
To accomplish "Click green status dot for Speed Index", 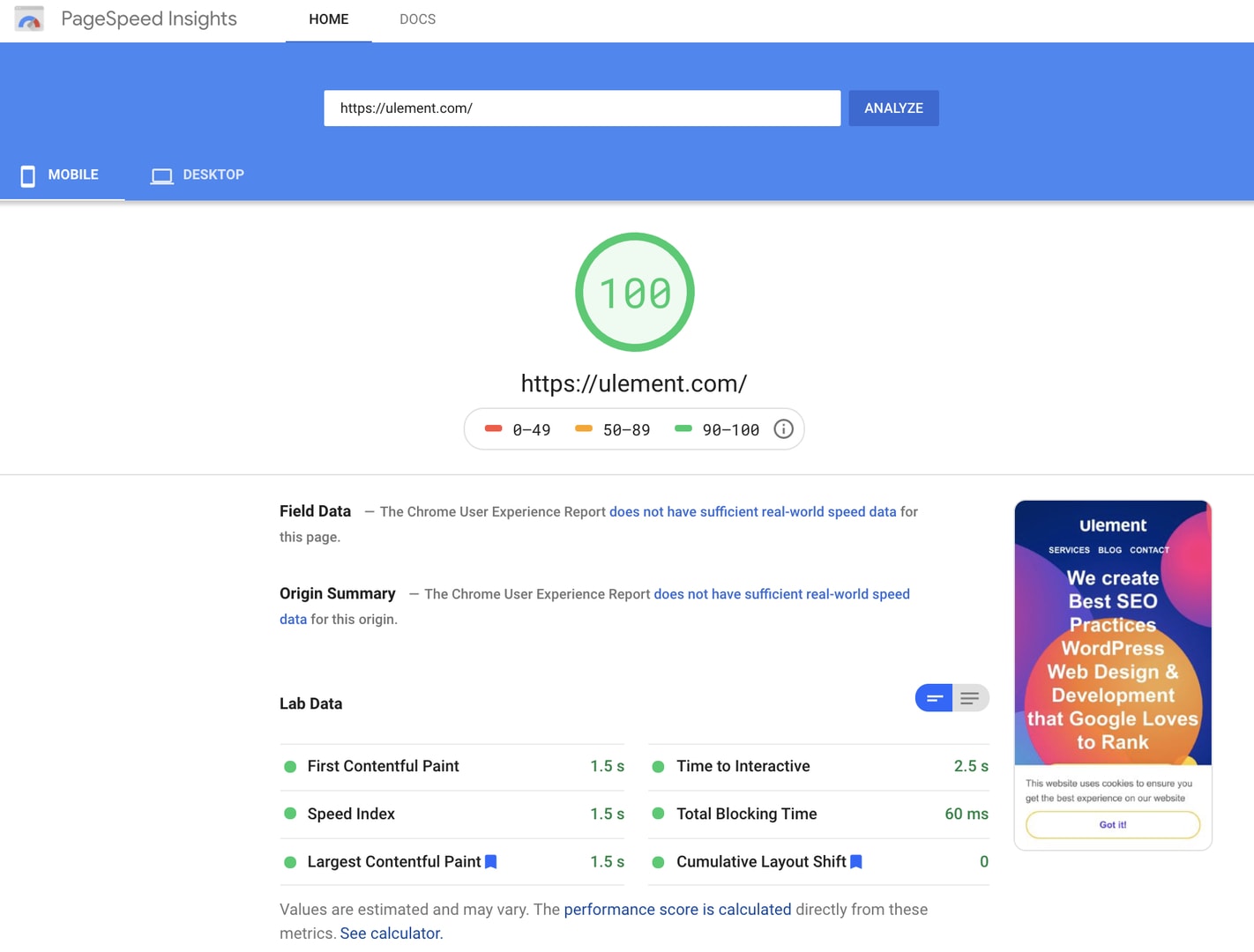I will pyautogui.click(x=290, y=814).
